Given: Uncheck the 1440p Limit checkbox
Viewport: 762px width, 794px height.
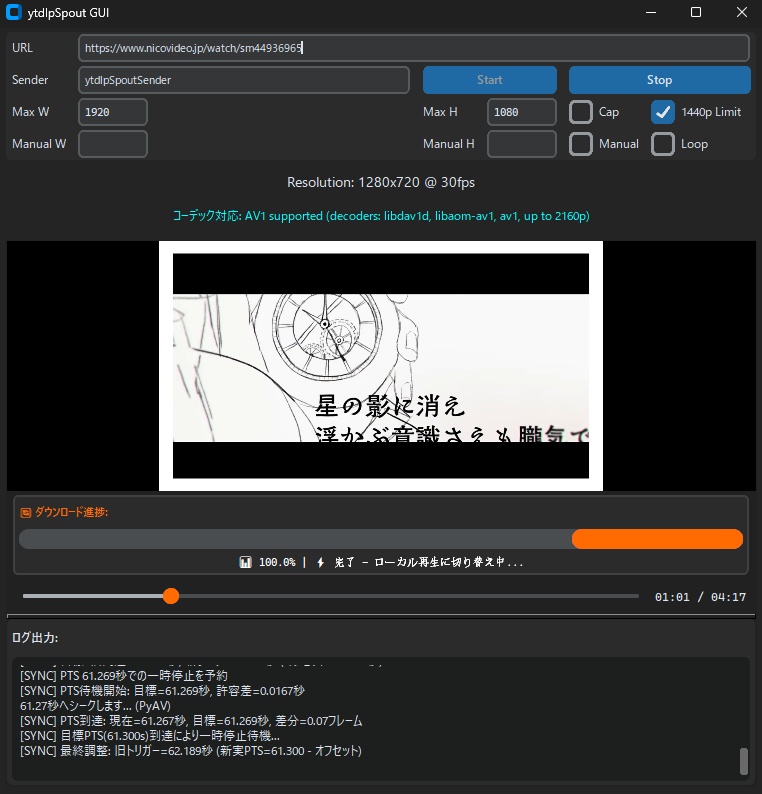Looking at the screenshot, I should pyautogui.click(x=663, y=112).
